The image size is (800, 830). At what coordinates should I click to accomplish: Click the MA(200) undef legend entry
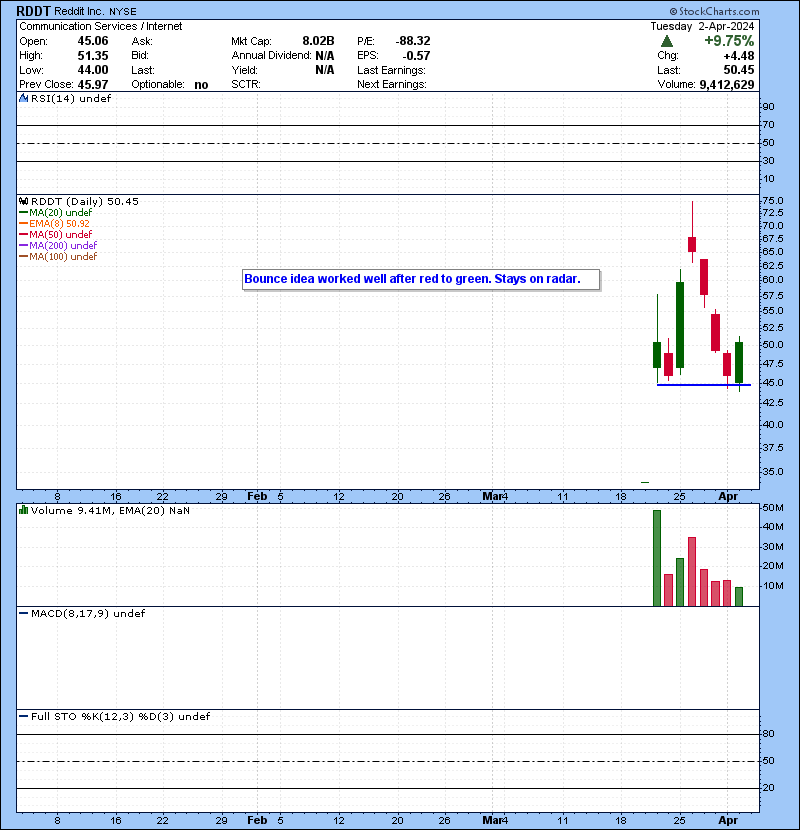[63, 246]
